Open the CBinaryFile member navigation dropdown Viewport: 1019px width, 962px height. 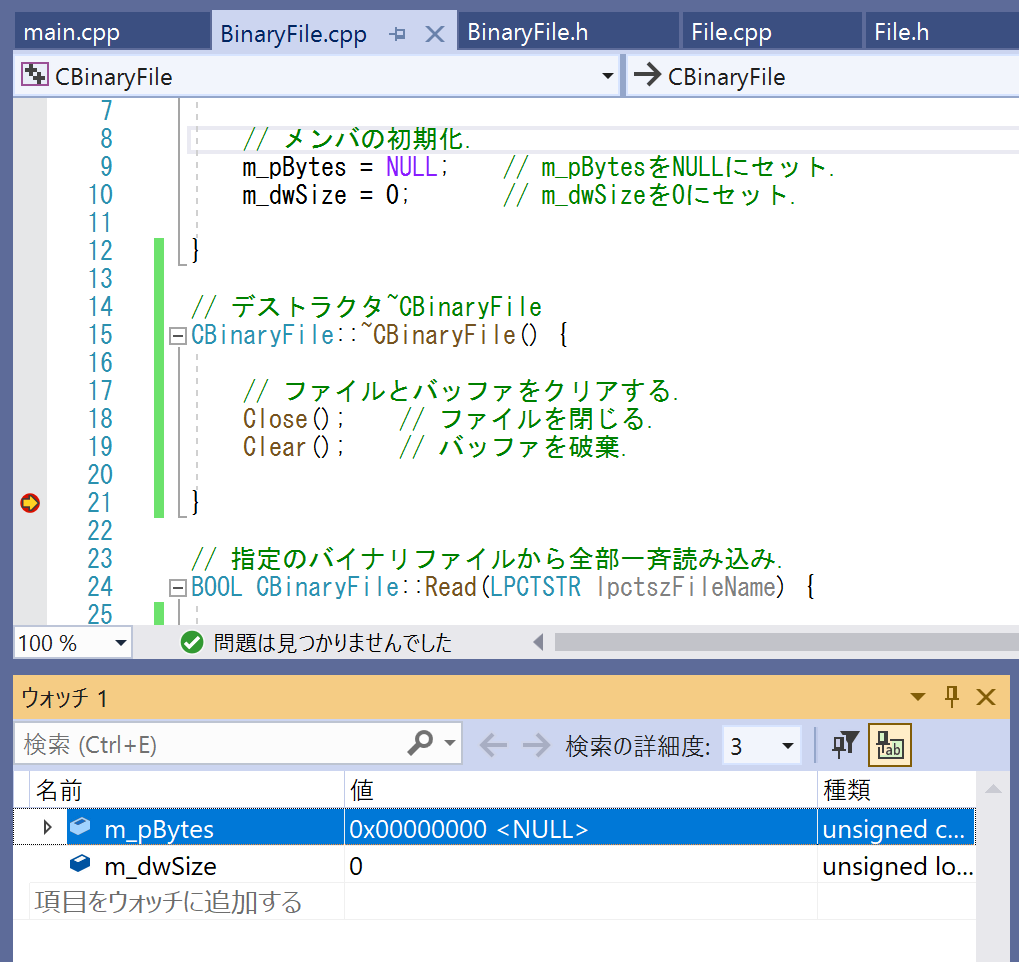pos(822,76)
